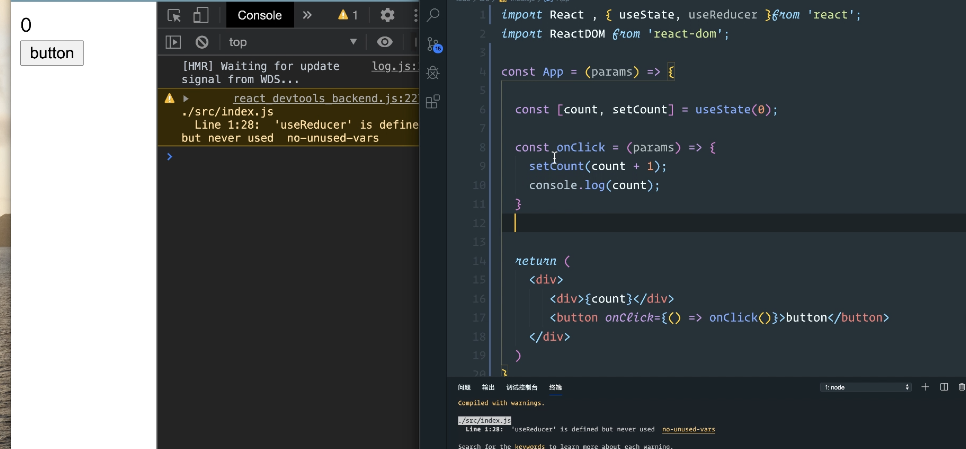Open the VS Code Extensions view
966x449 pixels.
(433, 101)
